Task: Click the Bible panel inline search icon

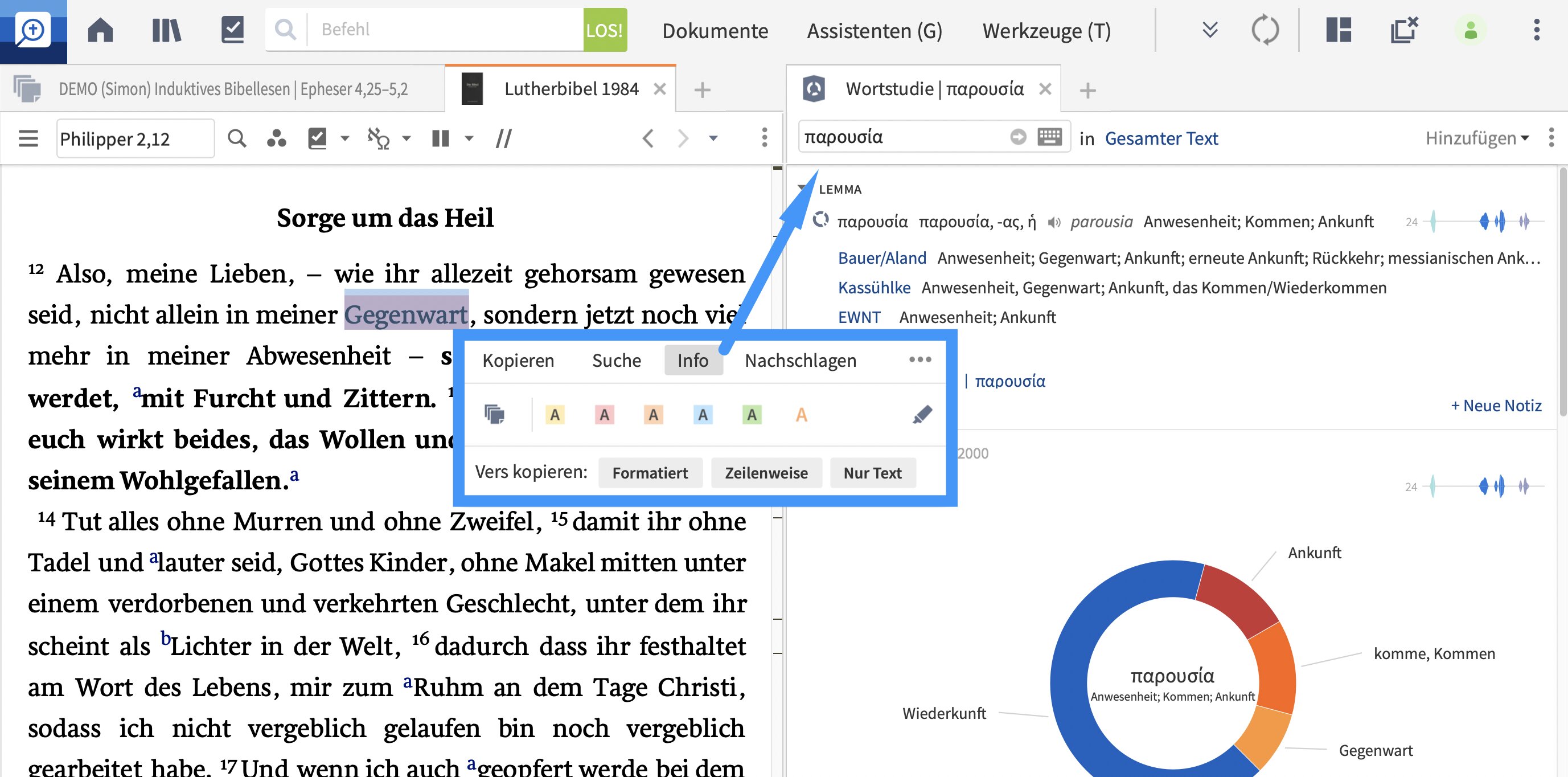Action: (237, 138)
